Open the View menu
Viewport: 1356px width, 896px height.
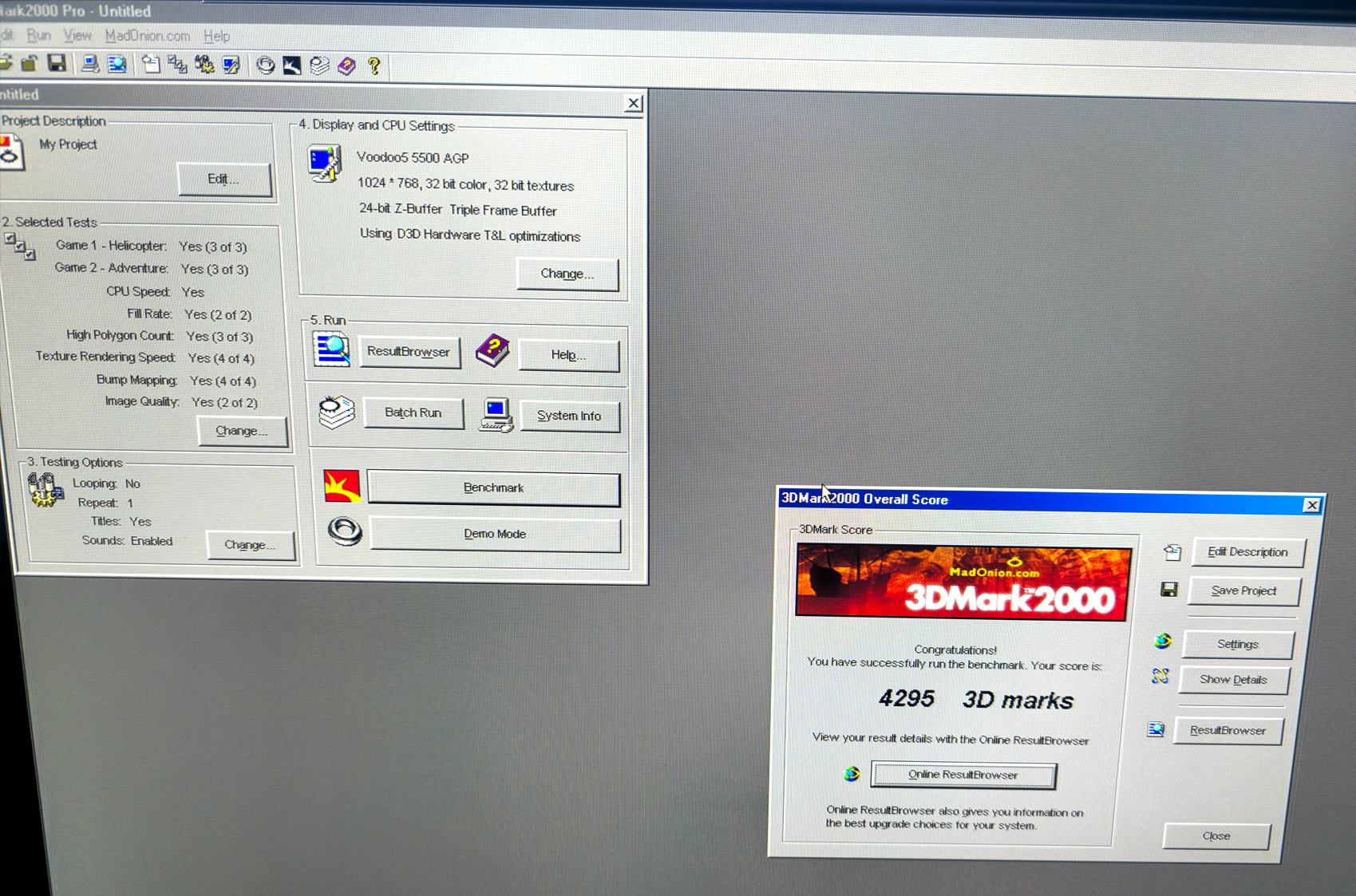click(x=77, y=35)
